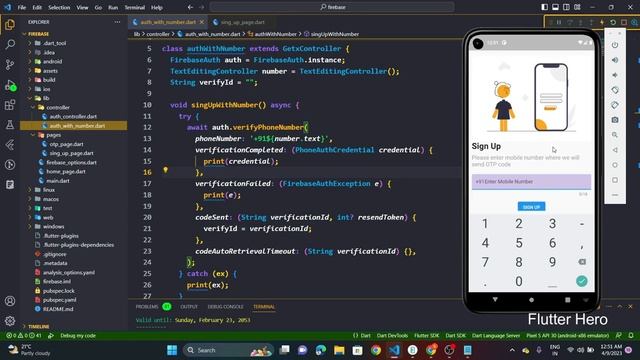Collapse the FIREBASE root folder
Image resolution: width=640 pixels, height=360 pixels.
pos(38,34)
